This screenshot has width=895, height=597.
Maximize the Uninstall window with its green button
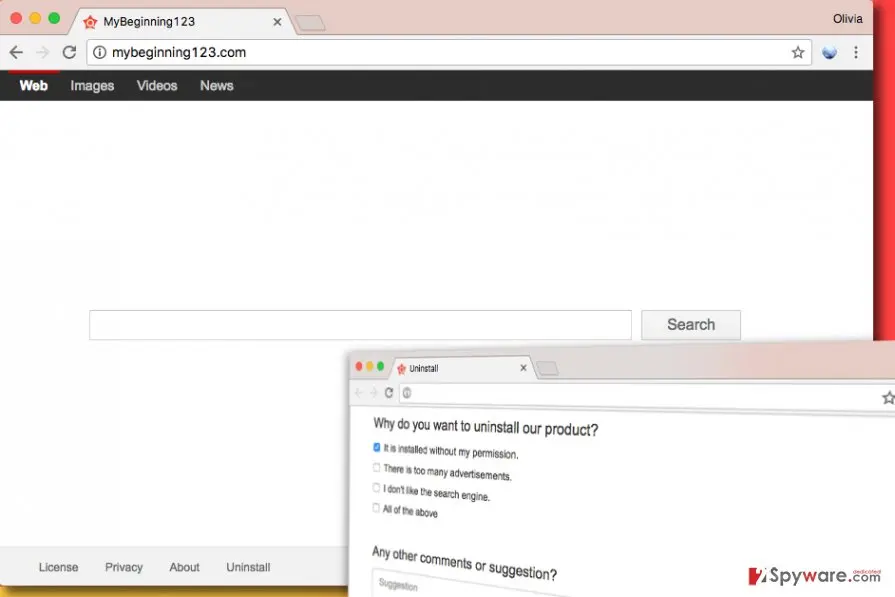click(x=381, y=366)
